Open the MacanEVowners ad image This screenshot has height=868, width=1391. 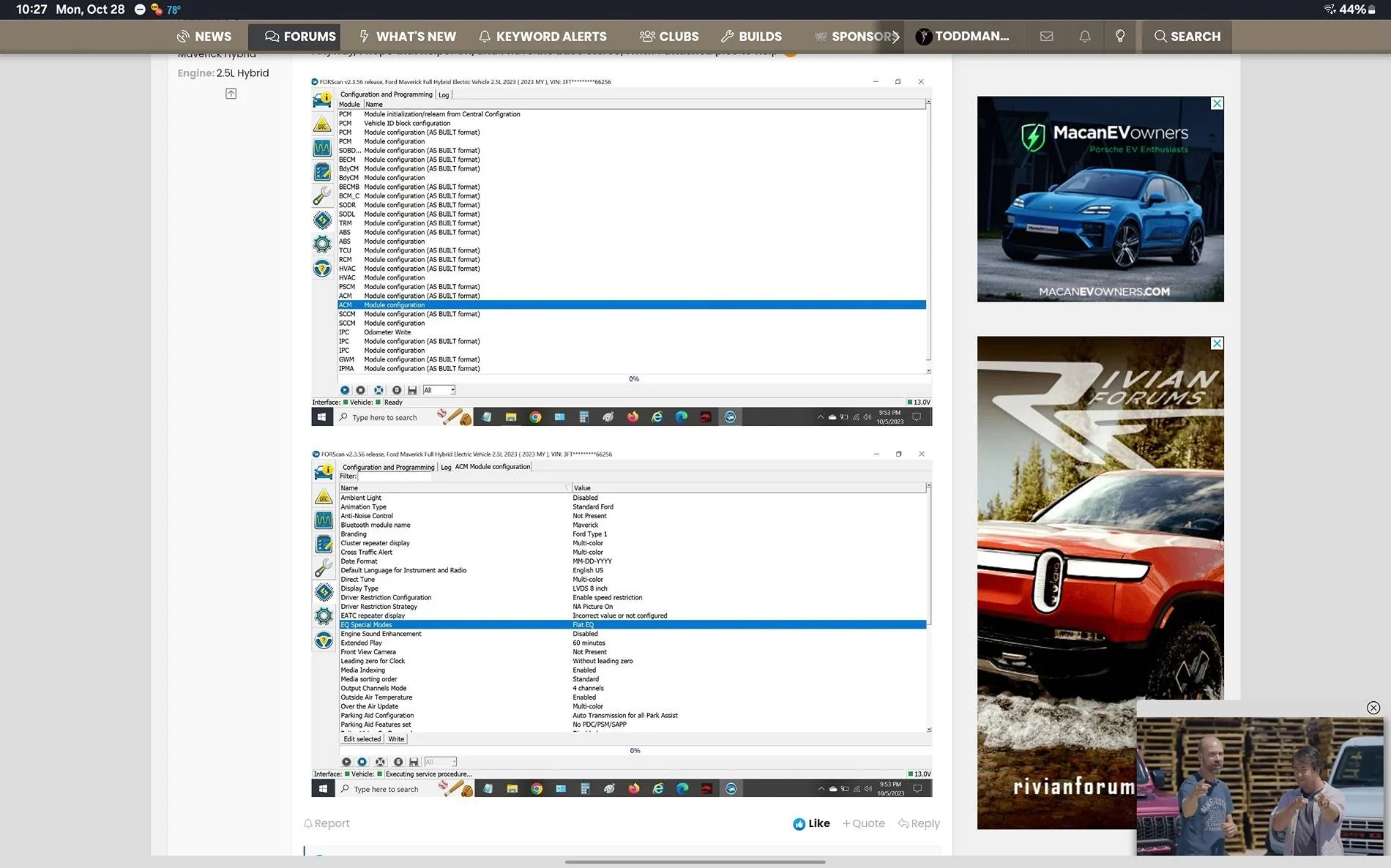1100,199
